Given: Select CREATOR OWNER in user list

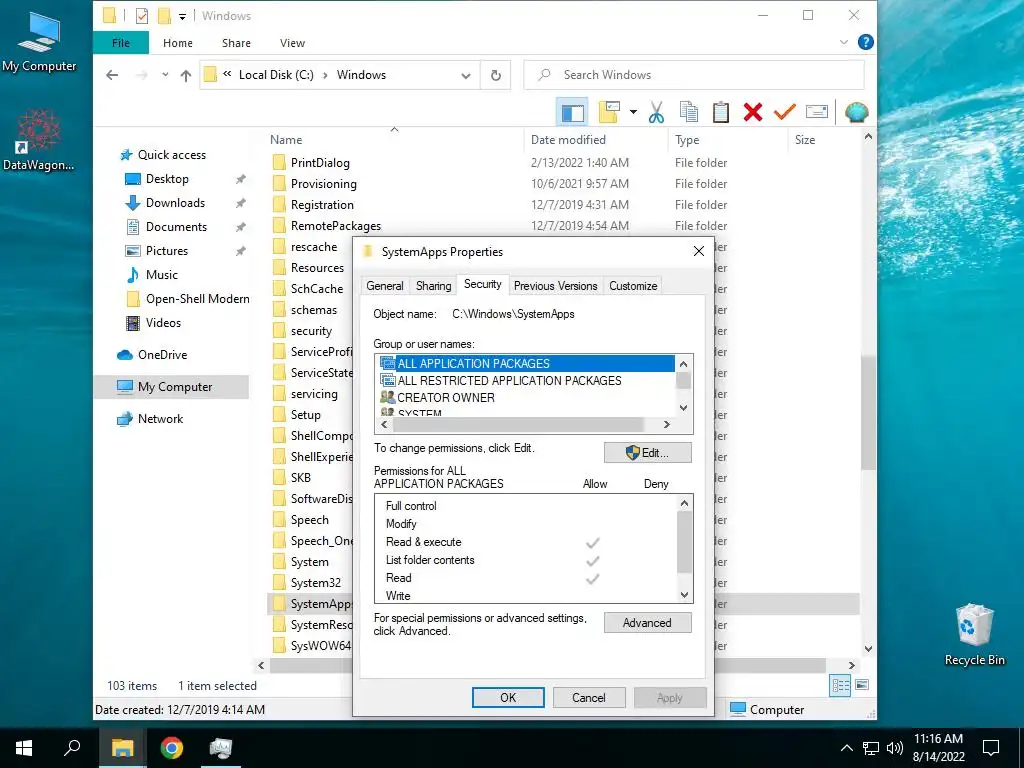Looking at the screenshot, I should tap(445, 398).
